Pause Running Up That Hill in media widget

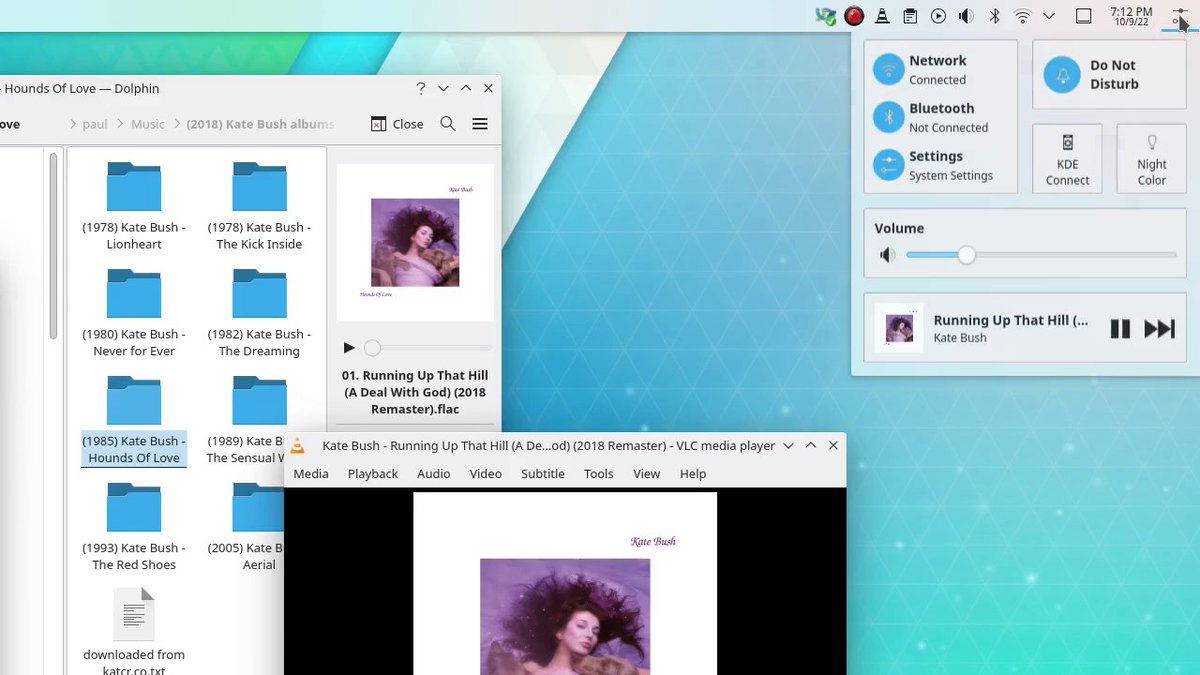tap(1120, 329)
